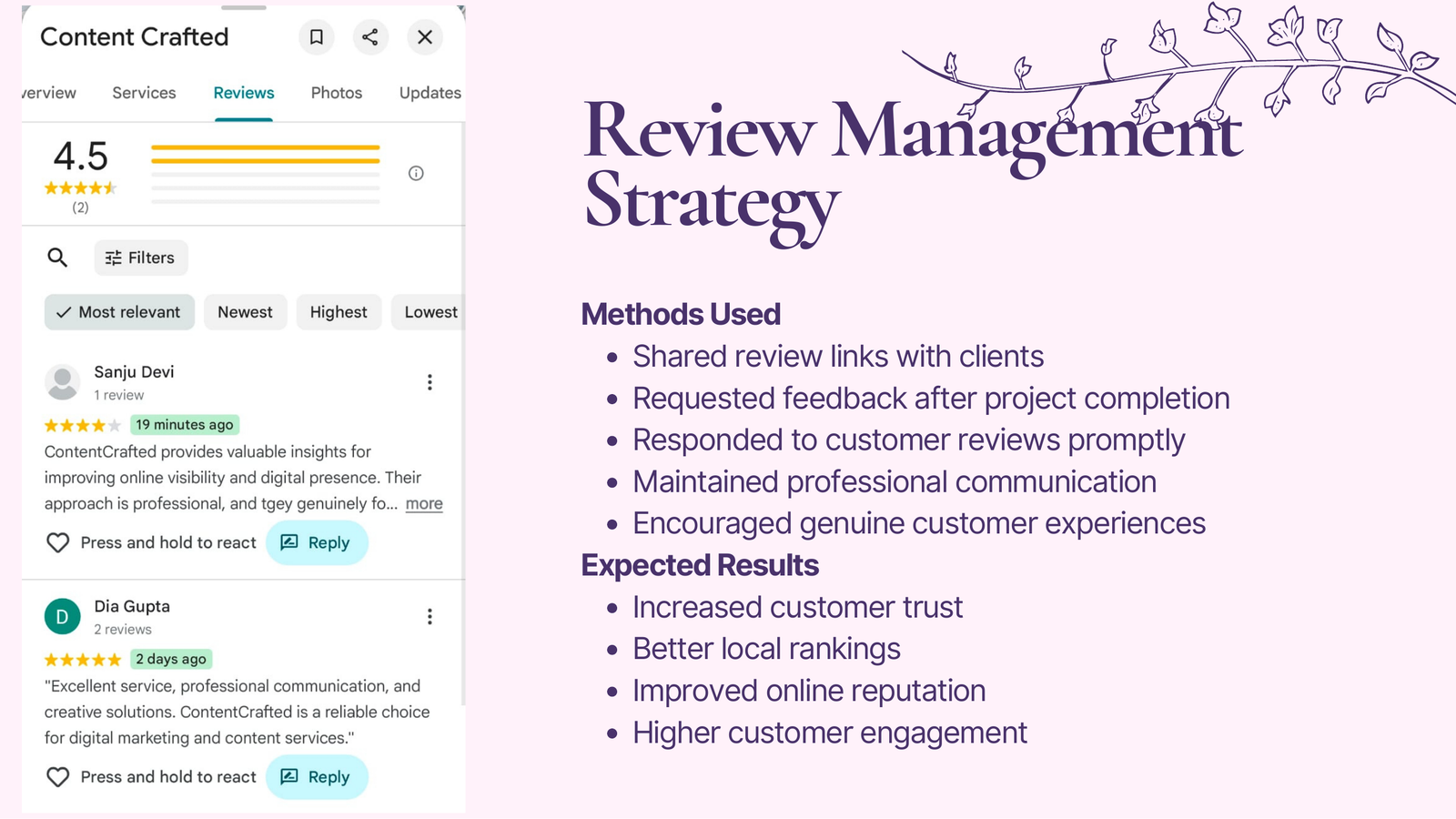Search reviews with the magnifier icon
Image resolution: width=1456 pixels, height=819 pixels.
point(57,258)
